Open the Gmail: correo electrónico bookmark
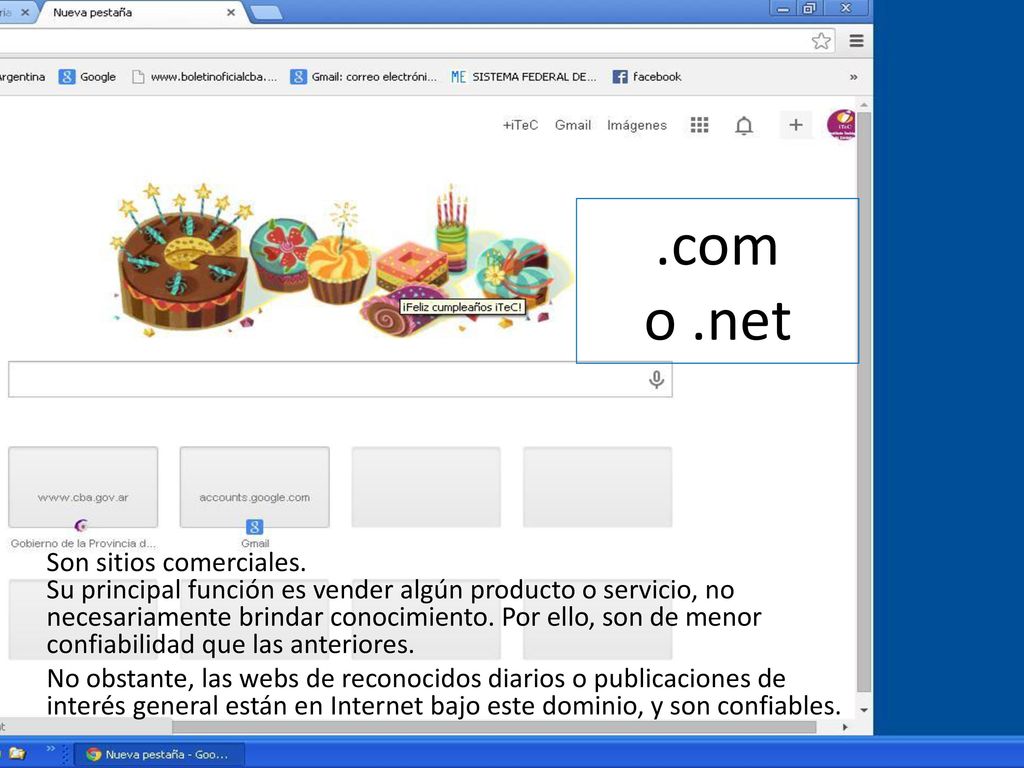The image size is (1024, 768). (x=364, y=76)
